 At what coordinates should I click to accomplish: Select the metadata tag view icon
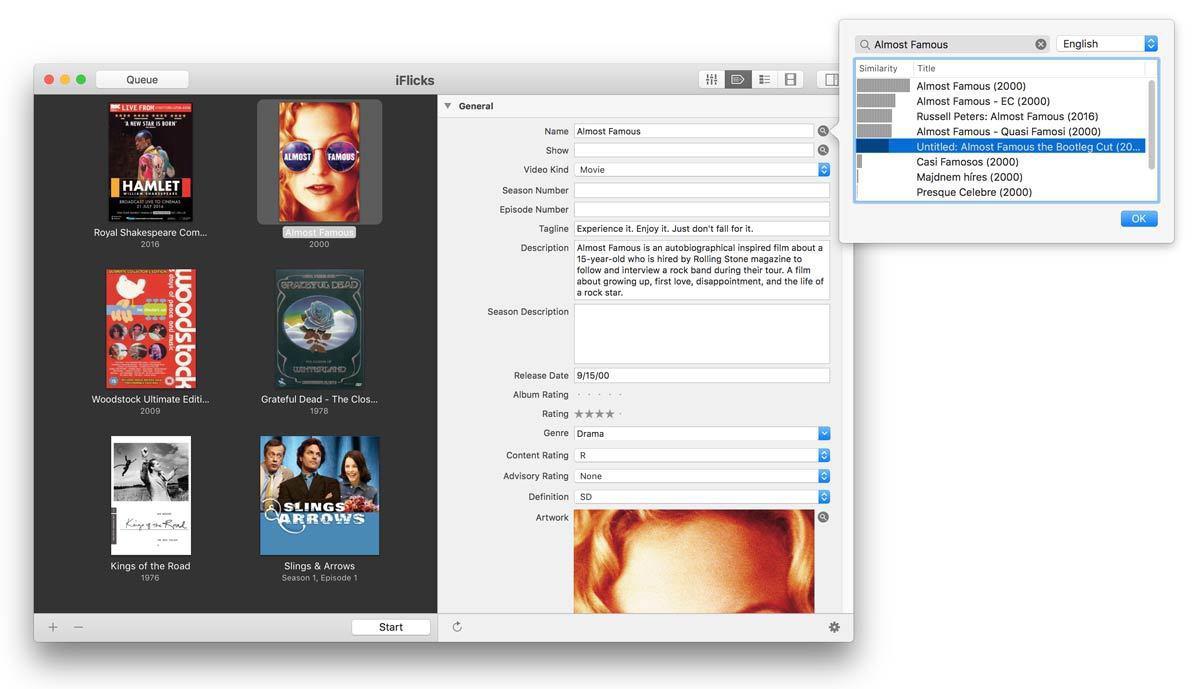[x=737, y=79]
